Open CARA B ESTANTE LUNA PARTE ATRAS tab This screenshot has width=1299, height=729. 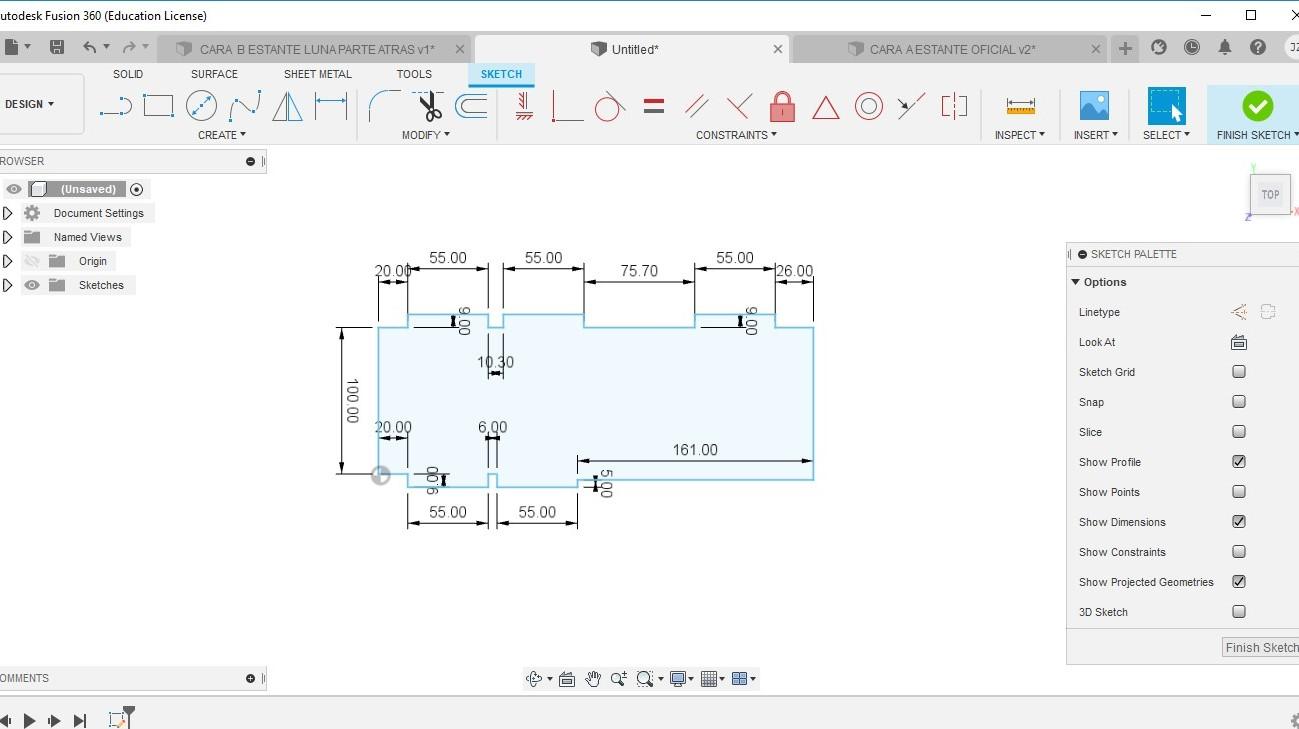tap(314, 49)
